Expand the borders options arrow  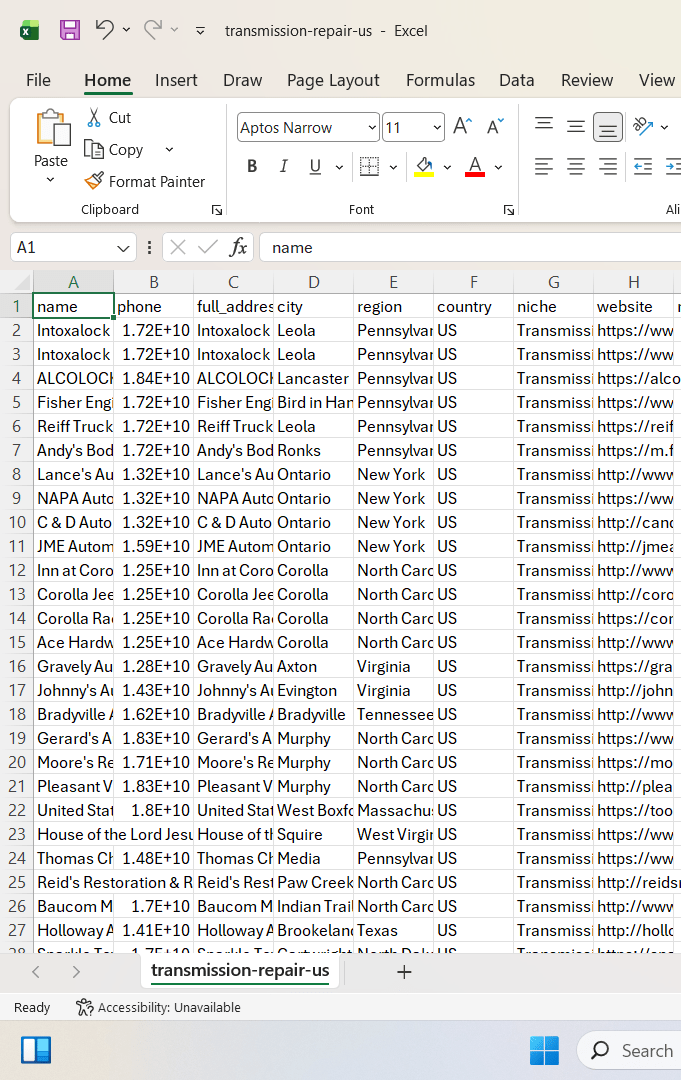pyautogui.click(x=393, y=167)
